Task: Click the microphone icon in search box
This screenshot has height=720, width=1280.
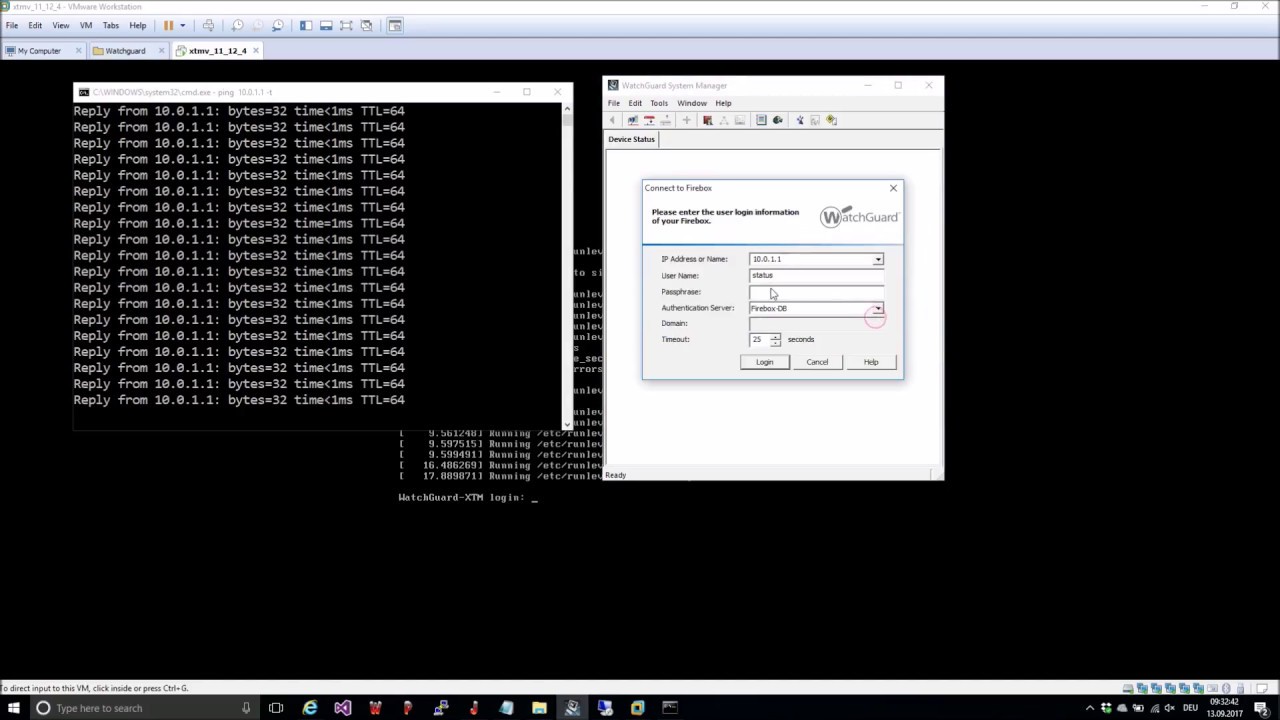Action: (x=246, y=708)
